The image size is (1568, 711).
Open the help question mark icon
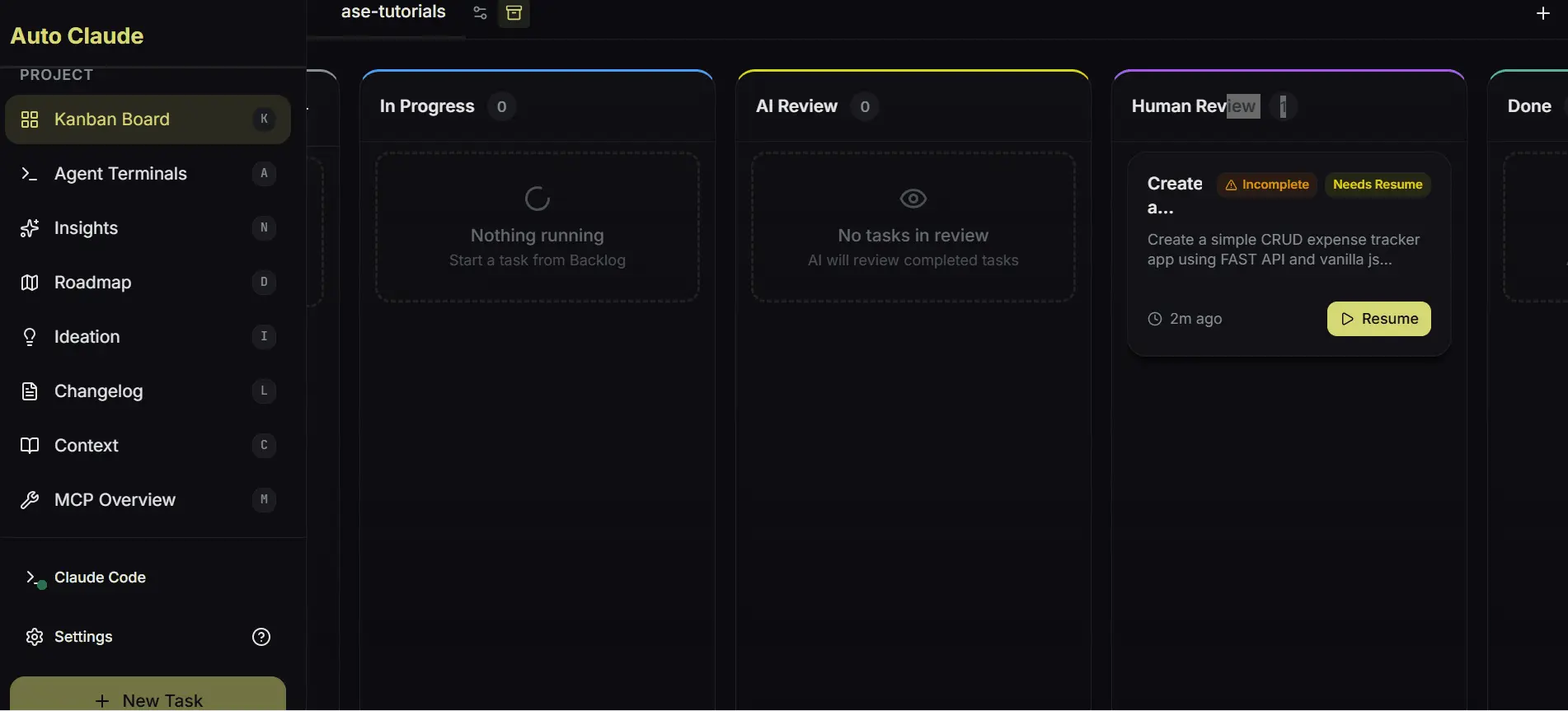click(x=261, y=637)
